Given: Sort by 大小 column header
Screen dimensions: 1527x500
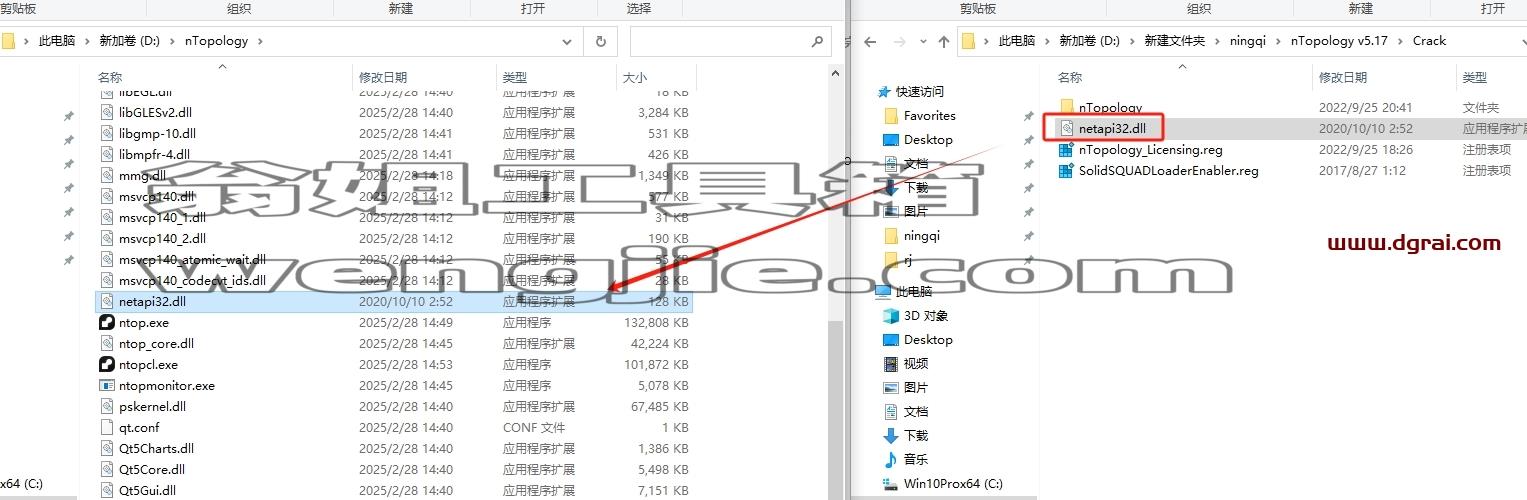Looking at the screenshot, I should [x=634, y=77].
